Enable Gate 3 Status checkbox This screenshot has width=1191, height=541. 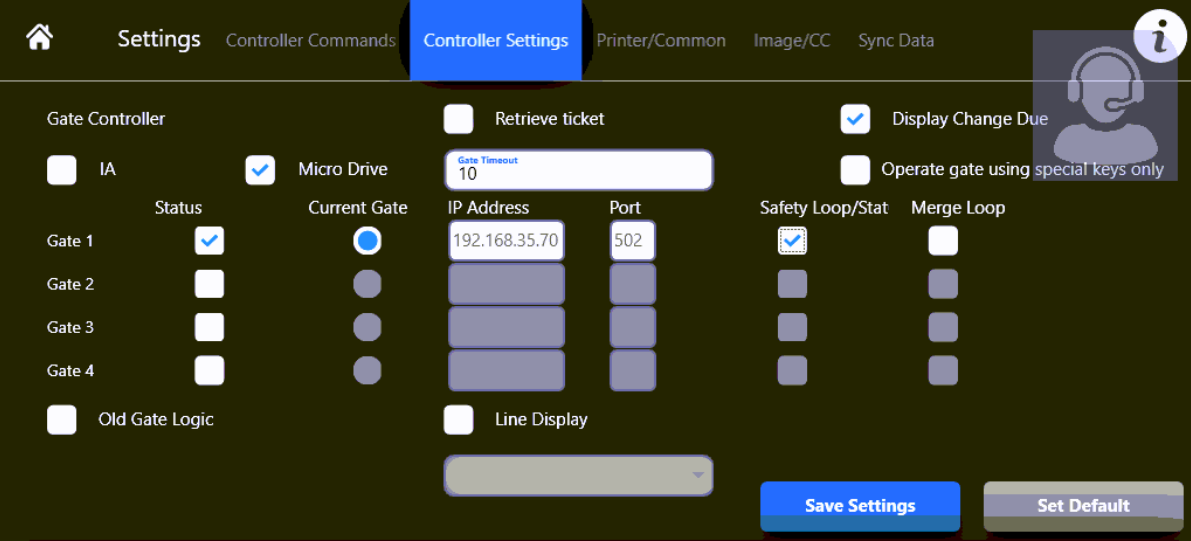pos(210,327)
